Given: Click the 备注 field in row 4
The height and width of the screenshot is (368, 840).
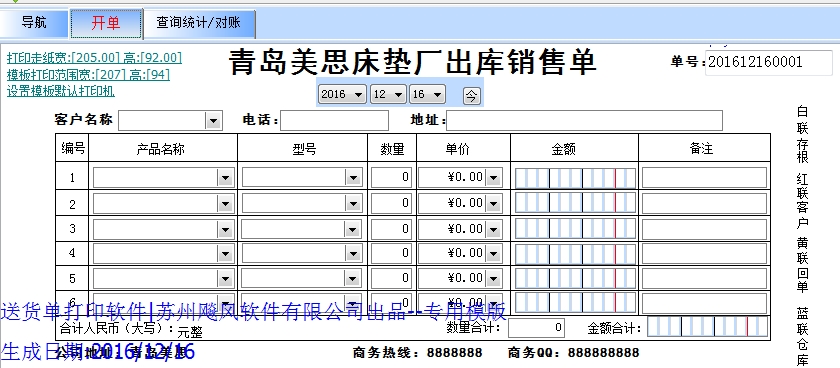Looking at the screenshot, I should coord(704,253).
